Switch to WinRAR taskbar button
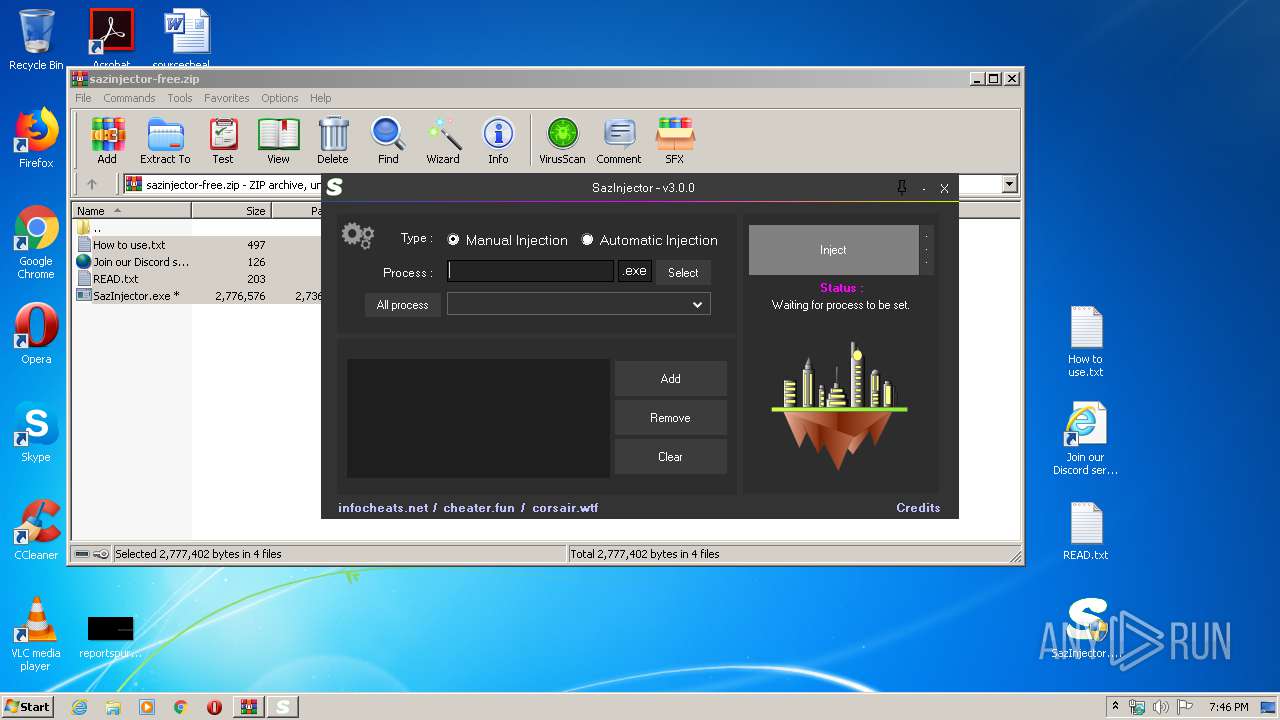This screenshot has width=1280, height=720. [249, 707]
